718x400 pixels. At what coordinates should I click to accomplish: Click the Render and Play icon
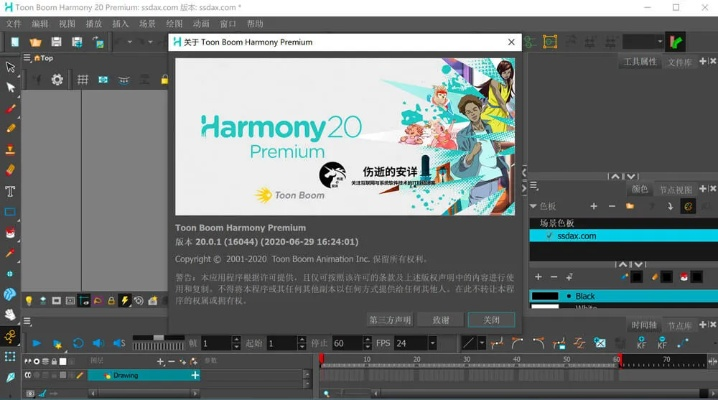click(57, 343)
